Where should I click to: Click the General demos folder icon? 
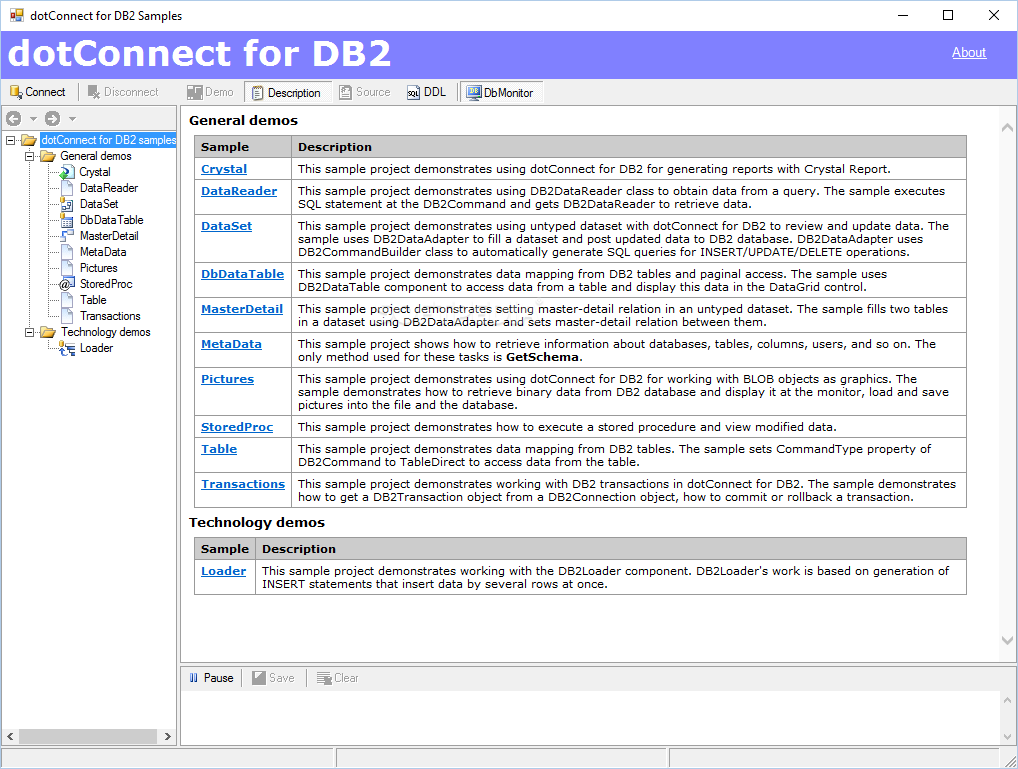point(48,156)
